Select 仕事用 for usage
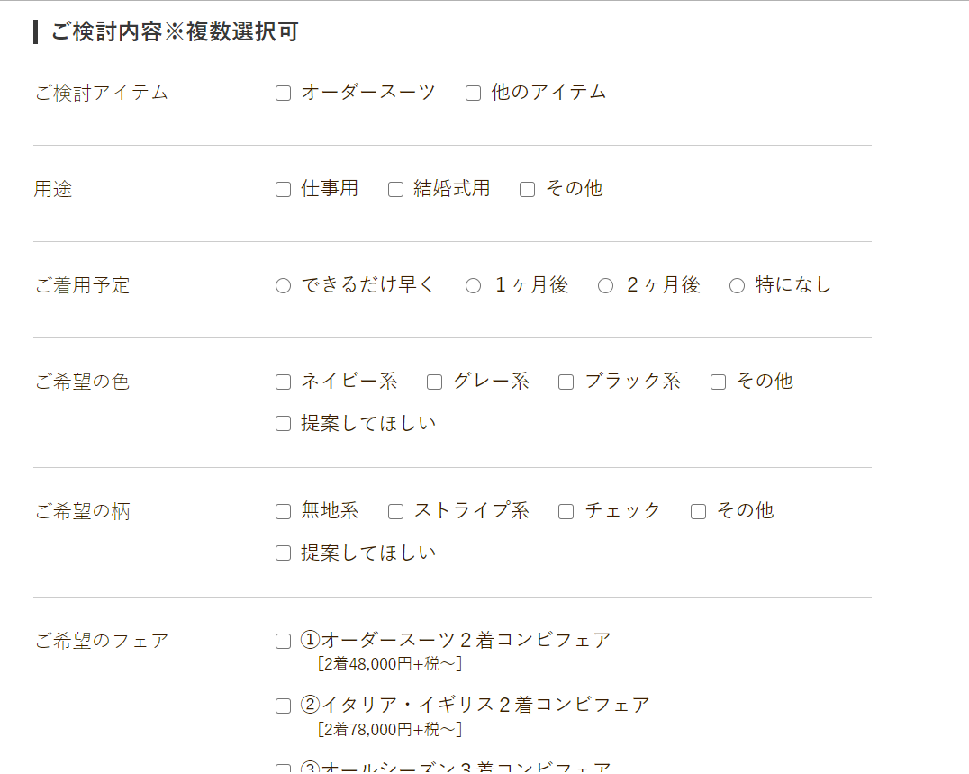969x774 pixels. coord(283,189)
